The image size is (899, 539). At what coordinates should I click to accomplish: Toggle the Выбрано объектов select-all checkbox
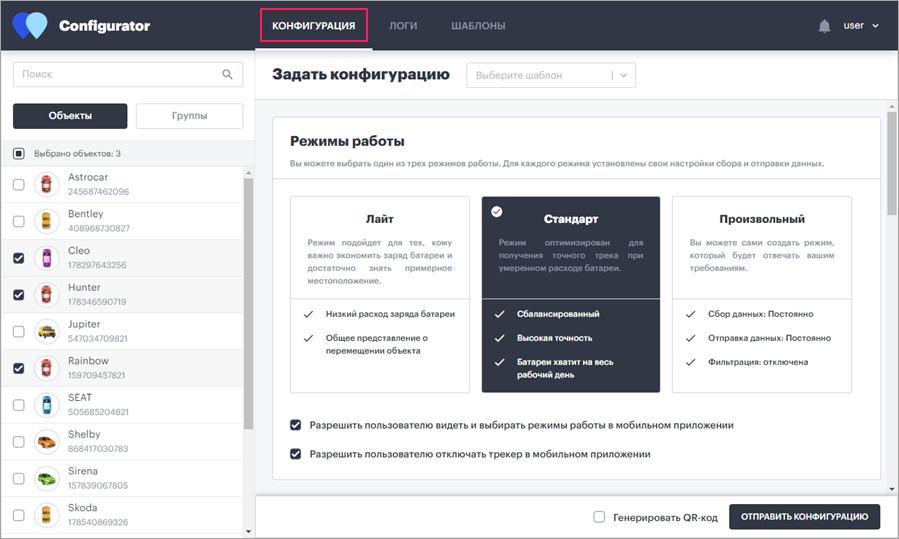19,154
